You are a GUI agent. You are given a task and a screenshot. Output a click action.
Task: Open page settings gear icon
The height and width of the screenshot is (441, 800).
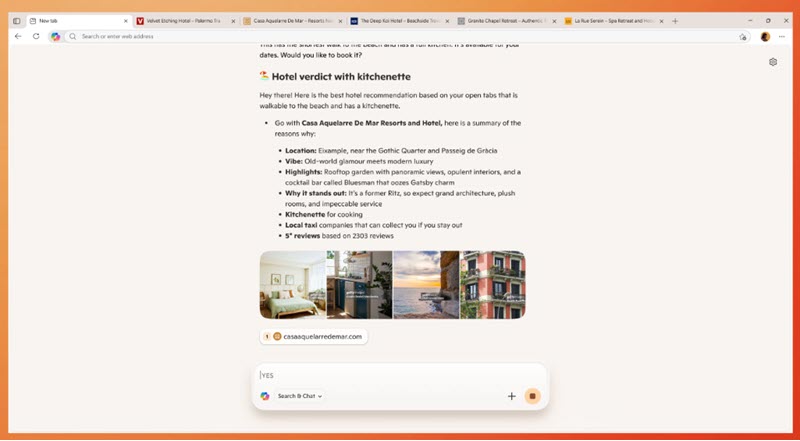773,62
